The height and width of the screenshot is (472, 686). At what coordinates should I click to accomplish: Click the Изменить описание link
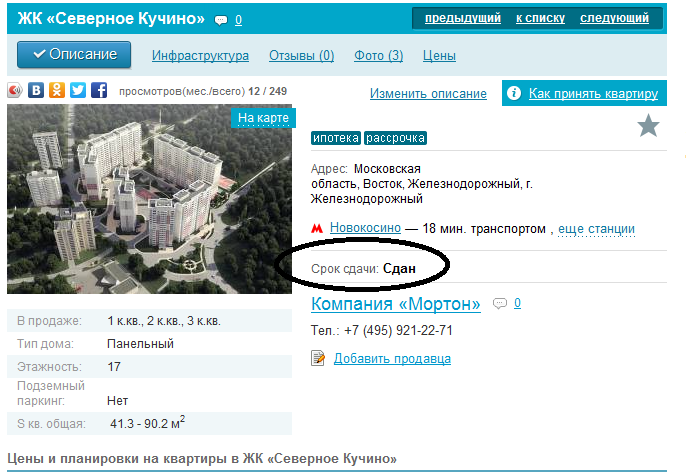click(428, 94)
